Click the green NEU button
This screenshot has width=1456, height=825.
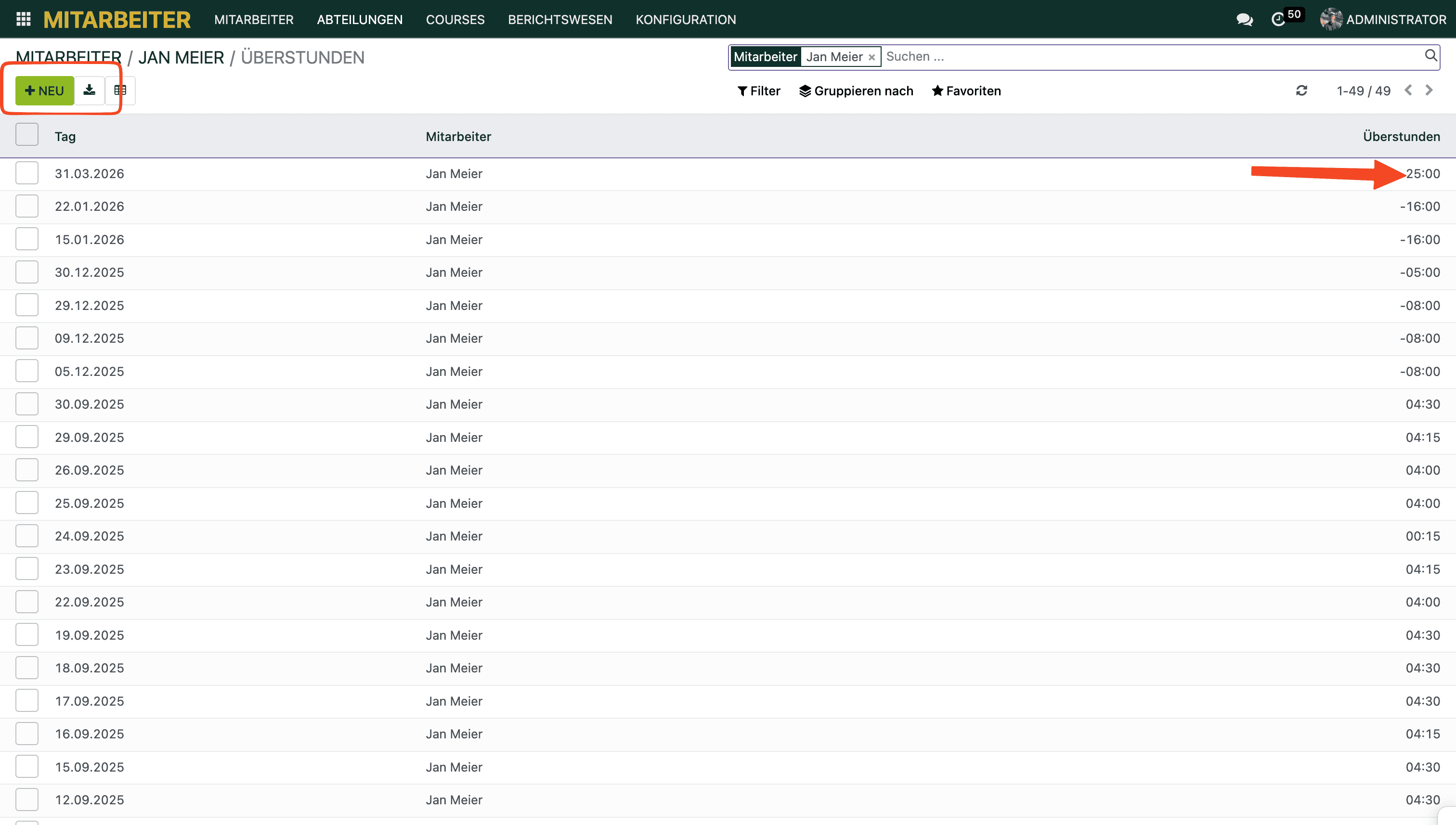44,90
